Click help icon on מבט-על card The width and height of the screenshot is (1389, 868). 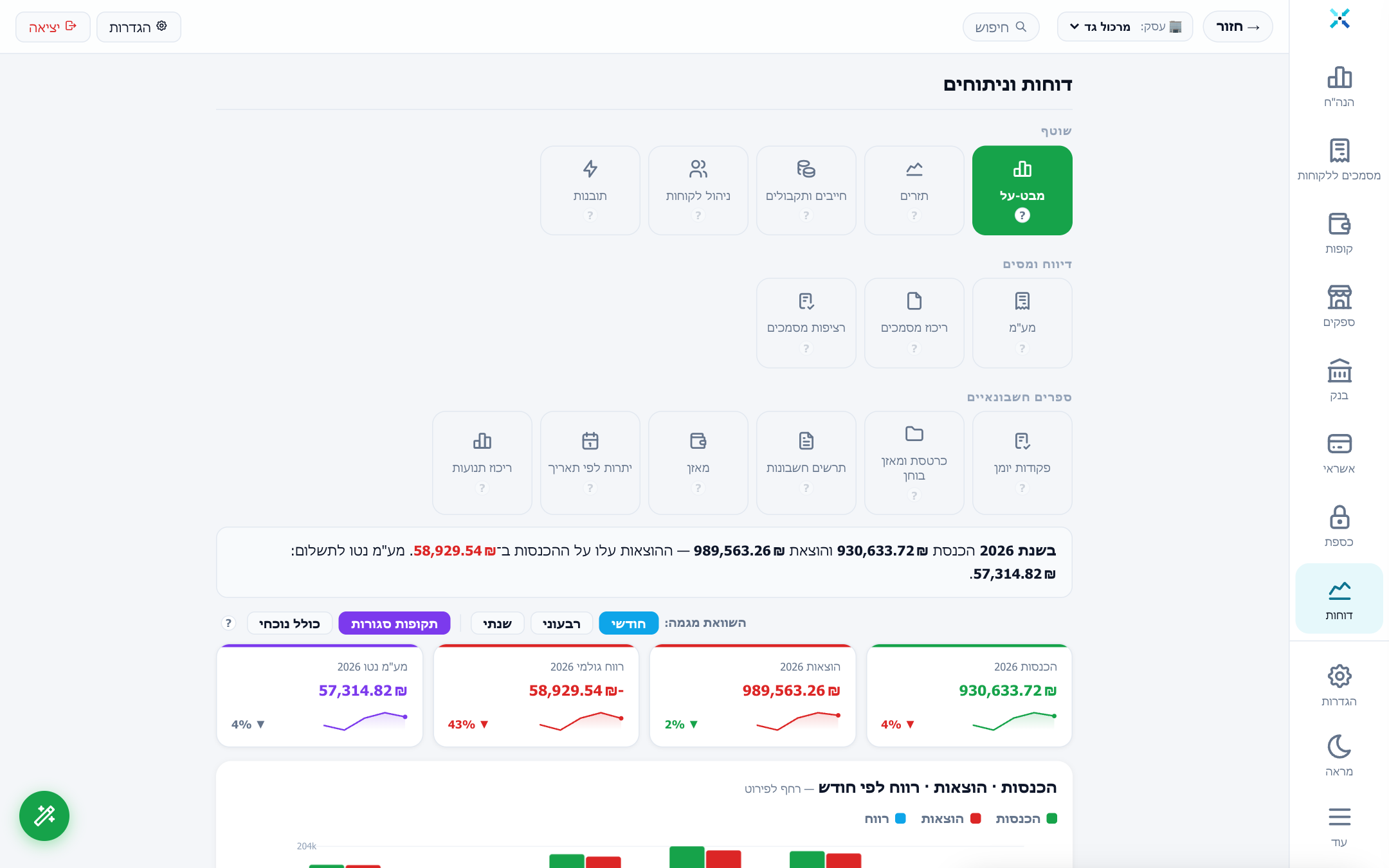click(x=1022, y=215)
